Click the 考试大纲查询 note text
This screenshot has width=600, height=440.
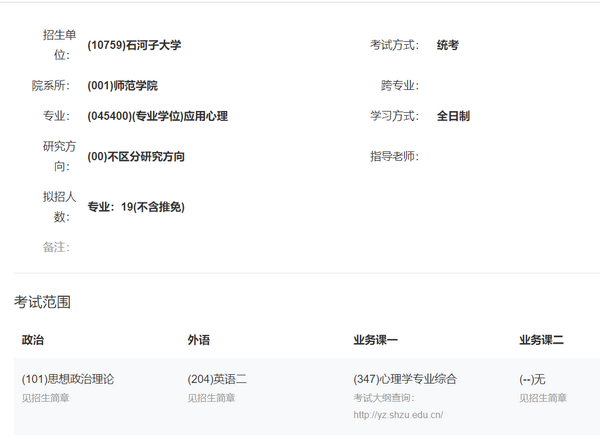(384, 398)
